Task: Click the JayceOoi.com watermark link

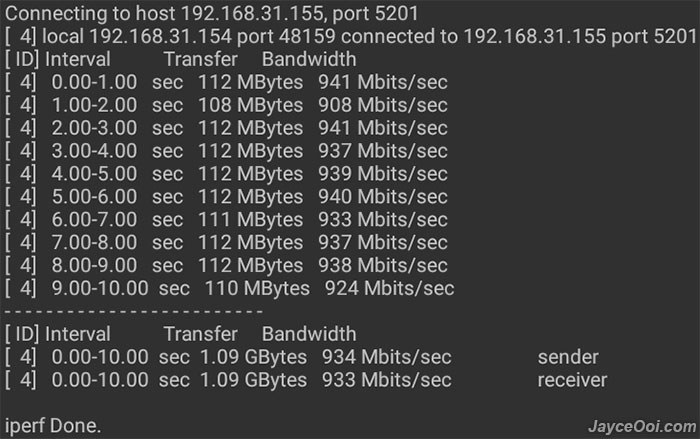Action: (642, 426)
